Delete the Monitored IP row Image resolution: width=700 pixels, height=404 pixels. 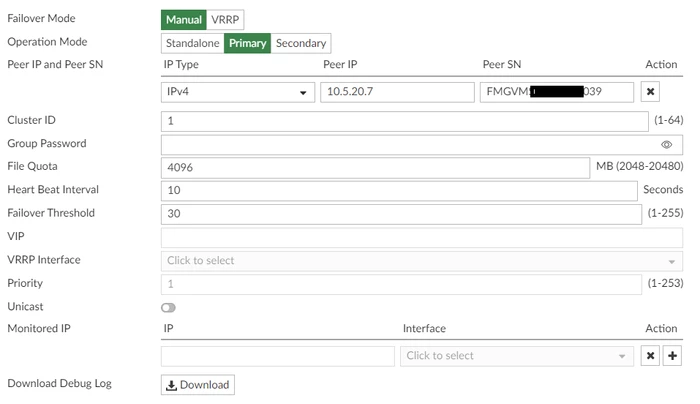click(x=650, y=356)
